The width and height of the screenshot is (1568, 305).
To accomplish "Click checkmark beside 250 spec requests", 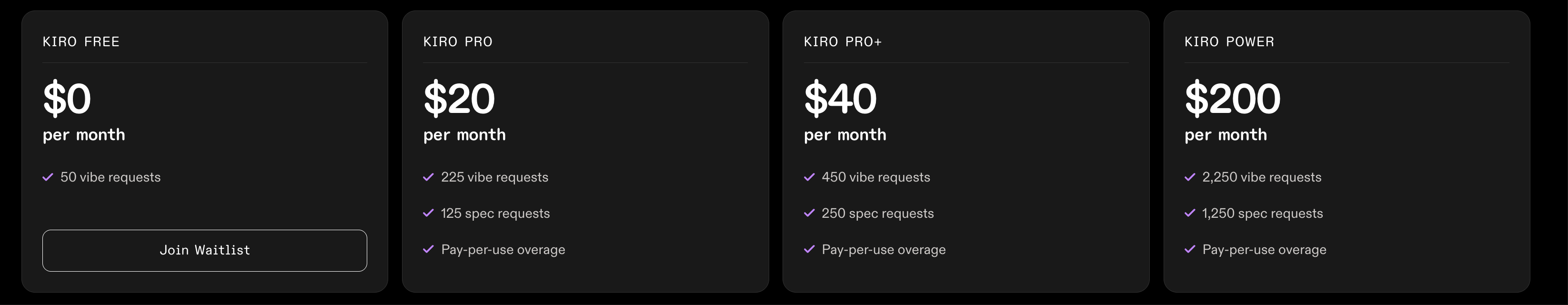I will [x=809, y=213].
